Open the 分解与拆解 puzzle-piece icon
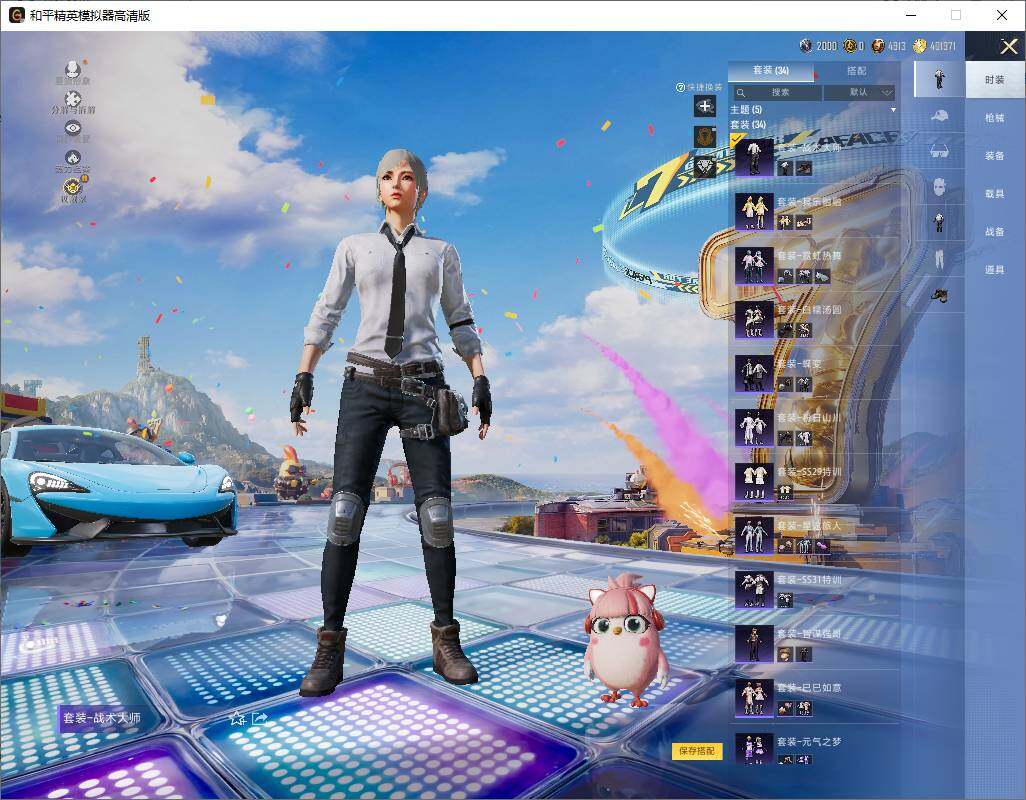The image size is (1026, 800). 73,99
